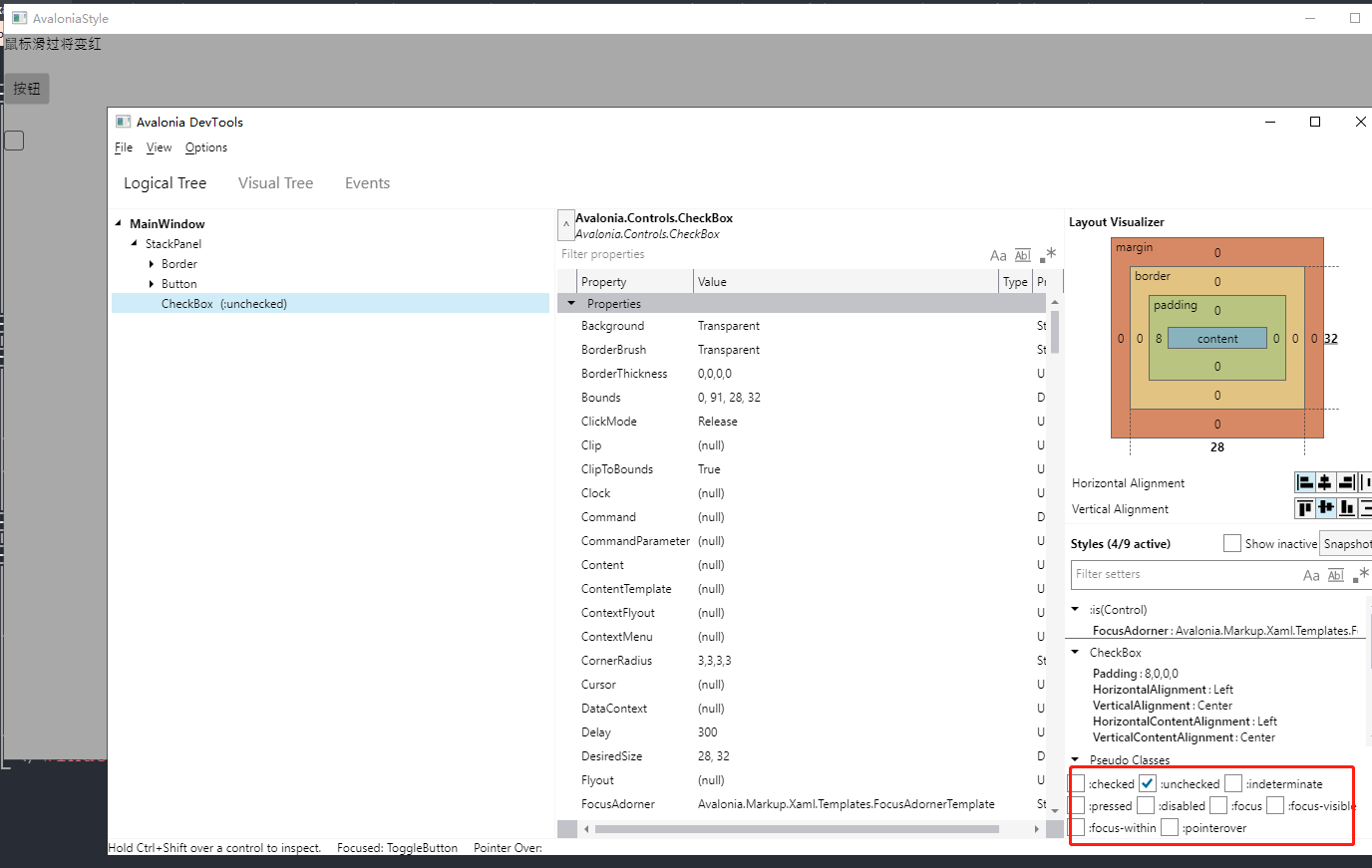The height and width of the screenshot is (868, 1372).
Task: Sort by the Value column header
Action: (x=846, y=282)
